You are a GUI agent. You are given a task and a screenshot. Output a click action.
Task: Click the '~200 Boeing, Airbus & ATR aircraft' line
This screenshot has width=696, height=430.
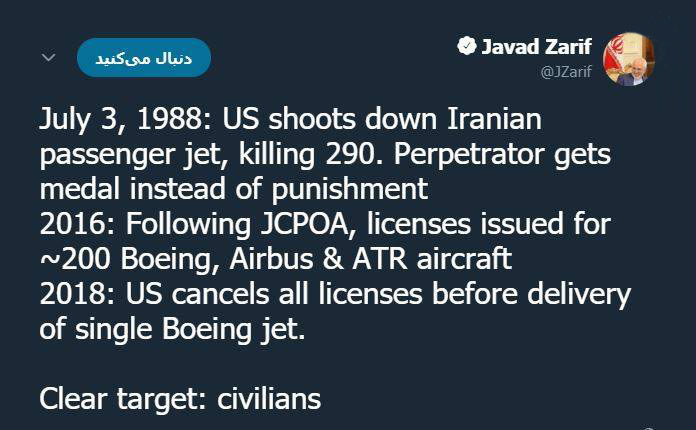(x=276, y=259)
